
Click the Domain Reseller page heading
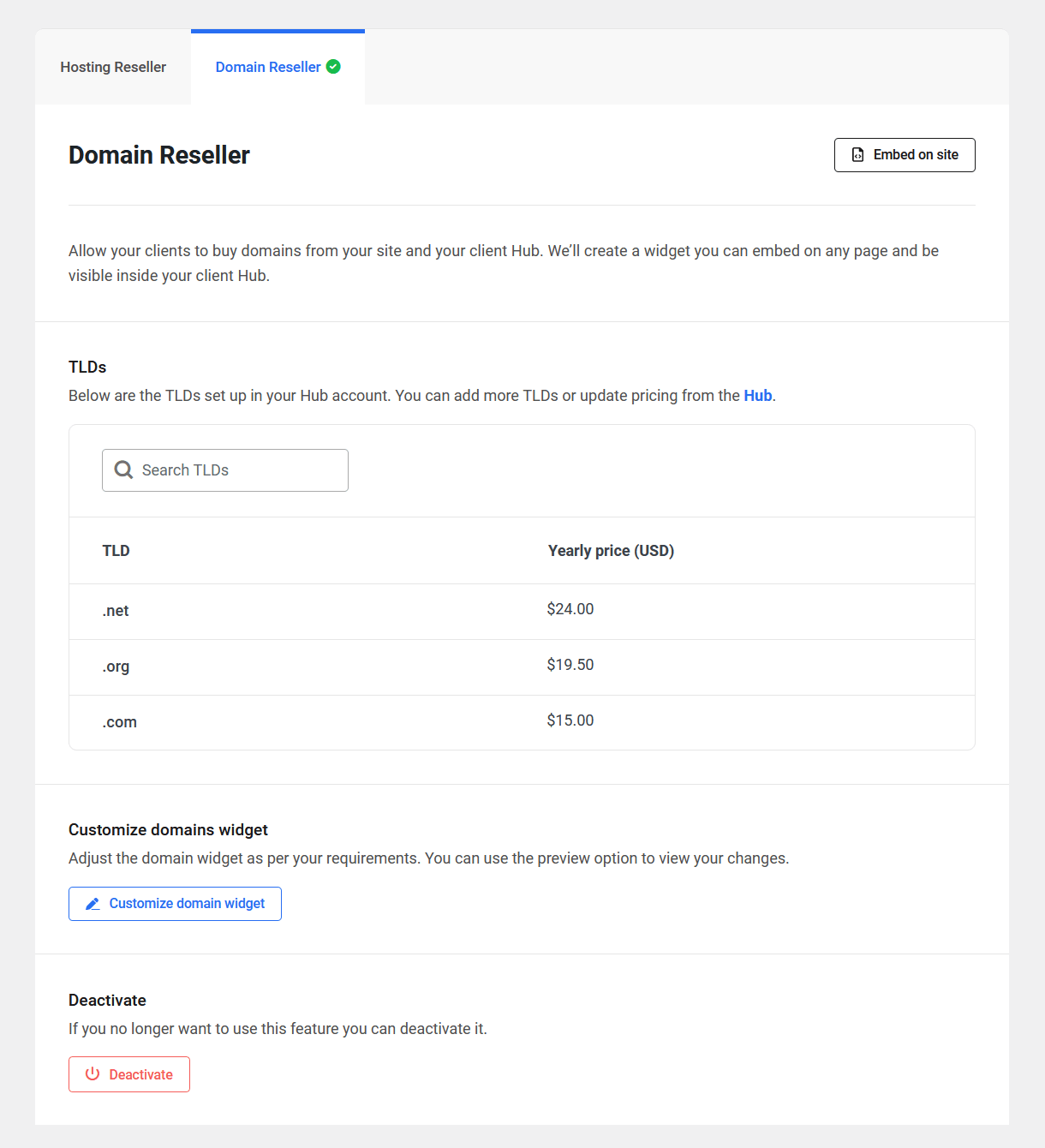point(159,155)
